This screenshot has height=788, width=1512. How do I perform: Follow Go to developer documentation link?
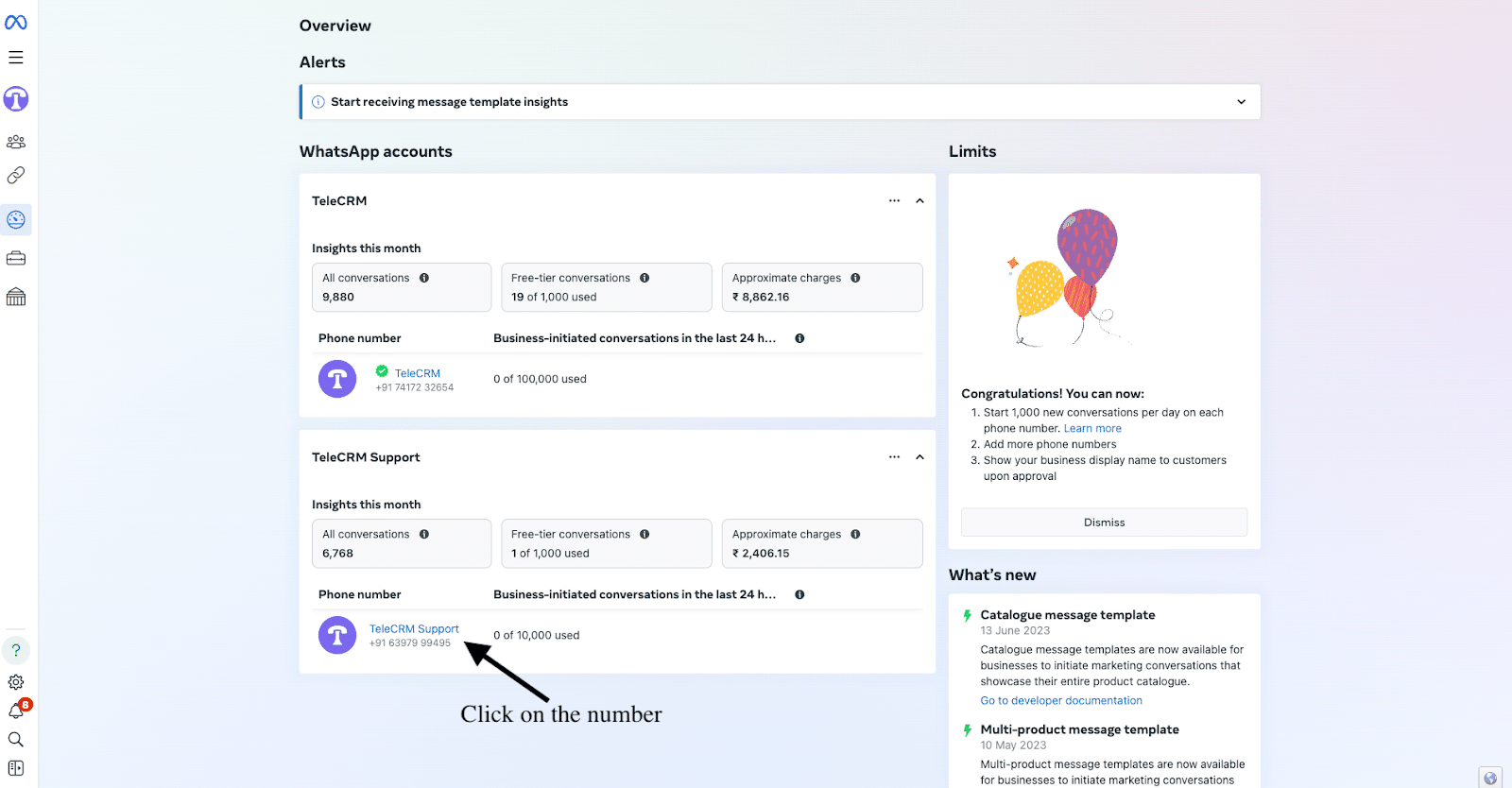click(1060, 701)
